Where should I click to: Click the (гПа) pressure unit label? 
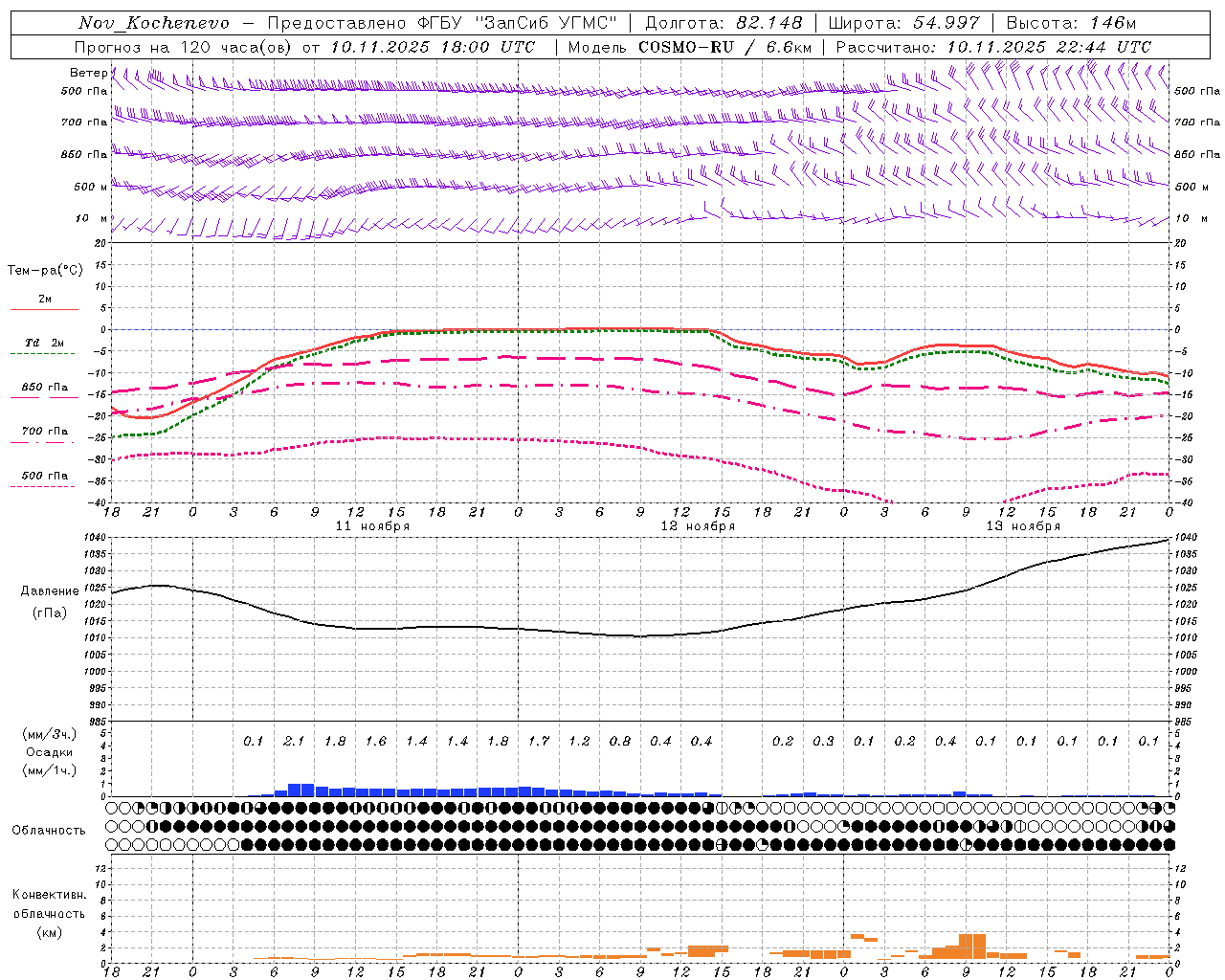(50, 612)
